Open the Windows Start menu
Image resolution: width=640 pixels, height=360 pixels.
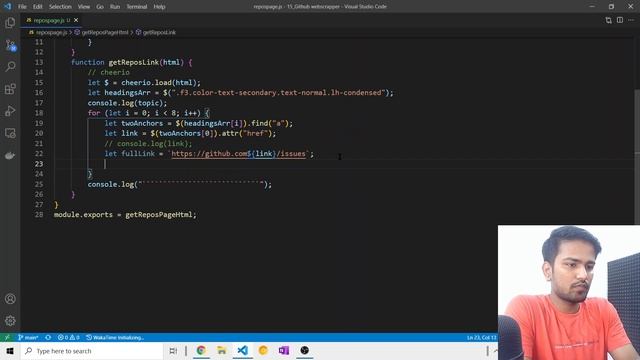coord(10,351)
